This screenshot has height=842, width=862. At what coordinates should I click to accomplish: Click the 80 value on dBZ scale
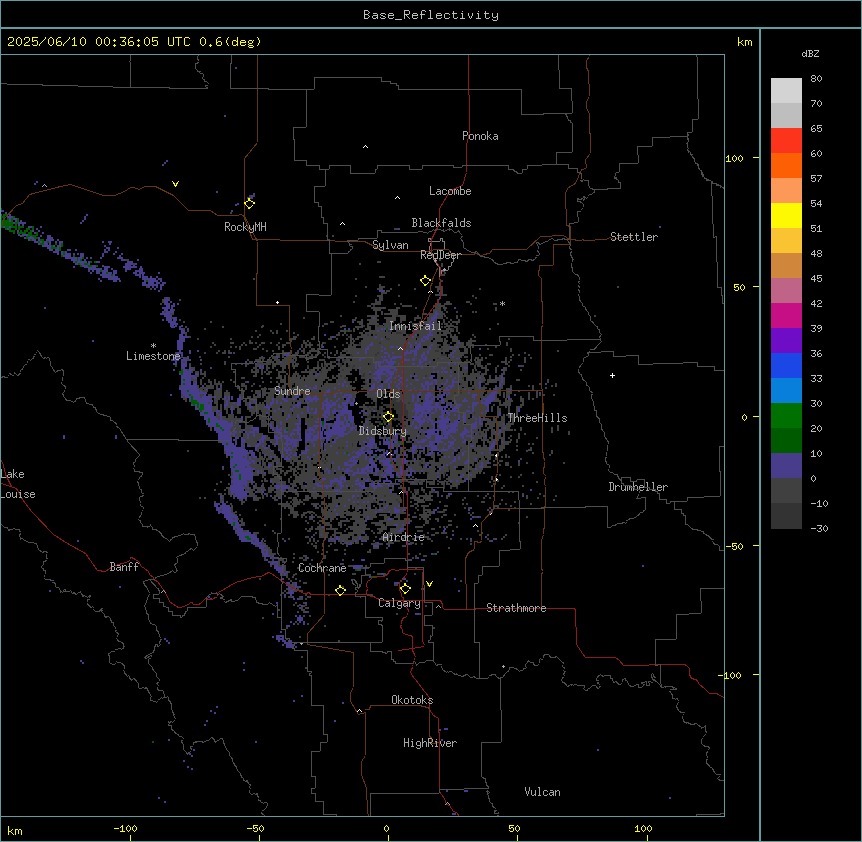pyautogui.click(x=816, y=79)
